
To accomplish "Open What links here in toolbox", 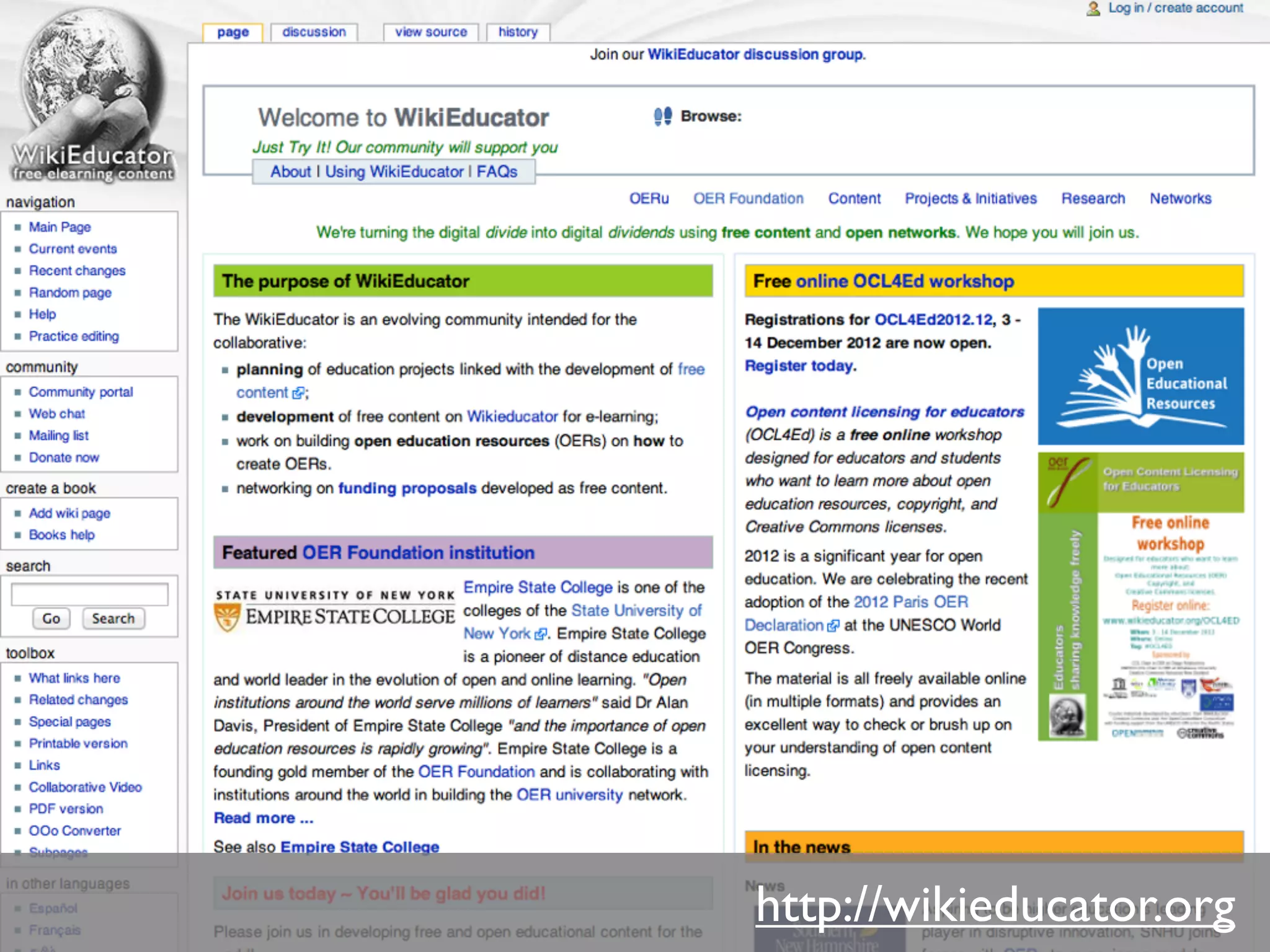I will coord(74,678).
